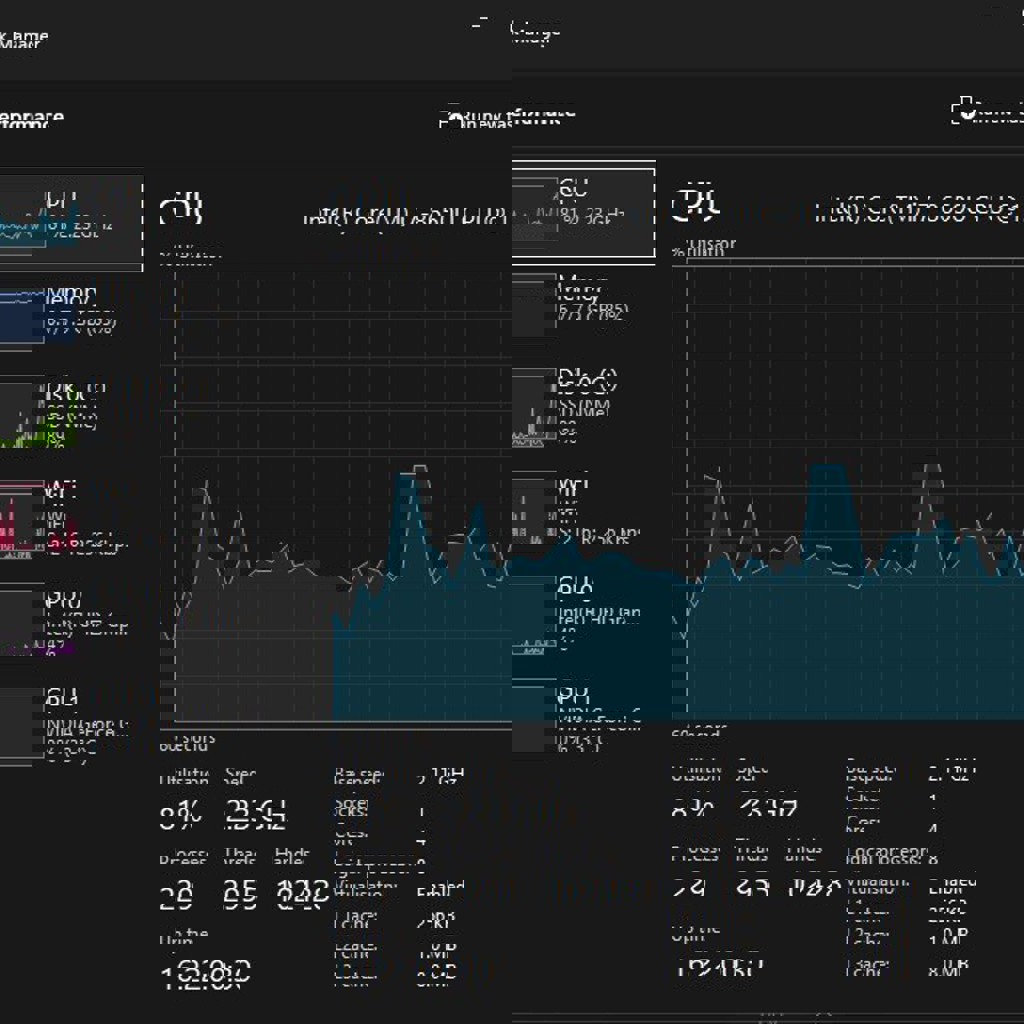Open Memory in the right window sidebar
The image size is (1024, 1024).
click(x=583, y=302)
